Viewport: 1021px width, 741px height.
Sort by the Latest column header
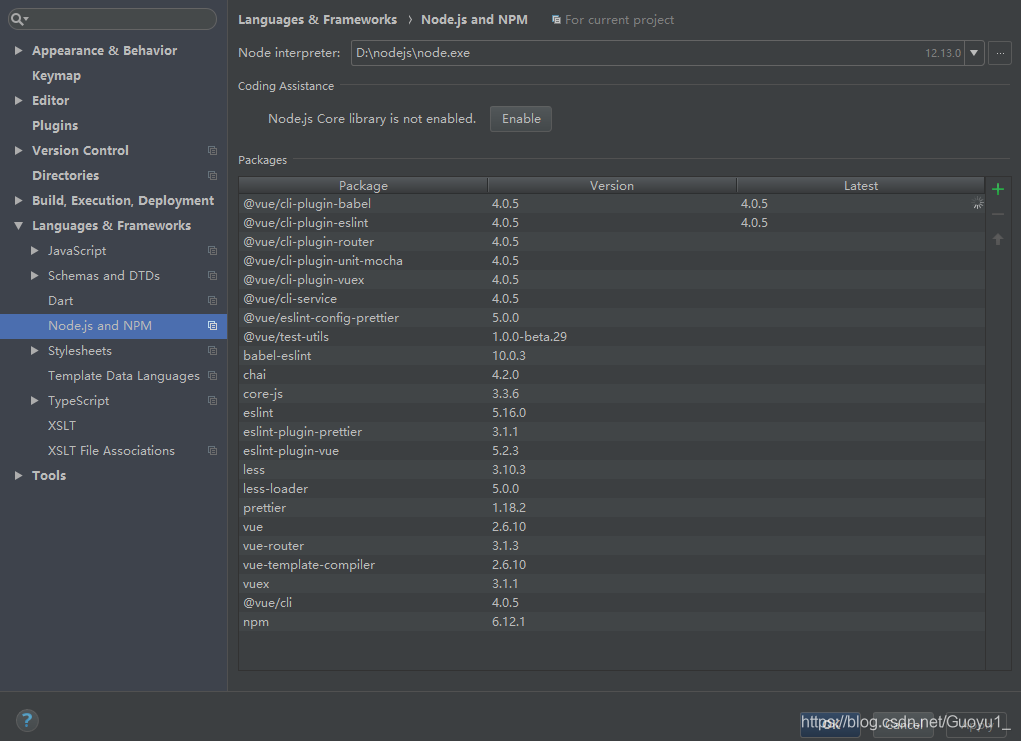coord(860,186)
